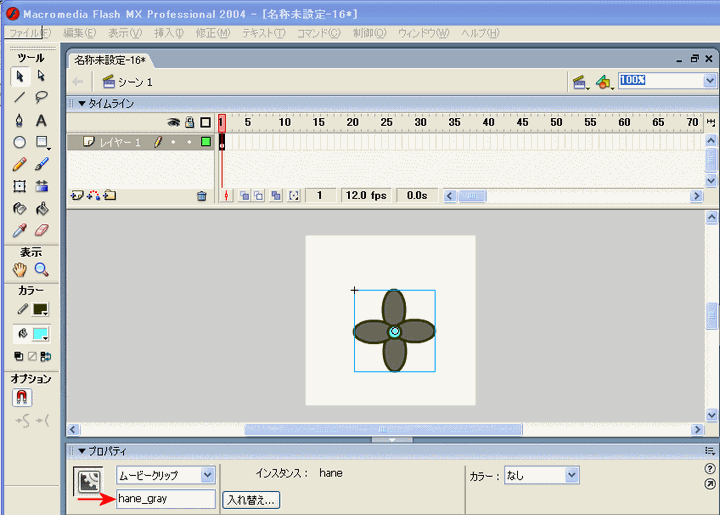Toggle lock all layers padlock icon
This screenshot has height=515, width=720.
189,122
